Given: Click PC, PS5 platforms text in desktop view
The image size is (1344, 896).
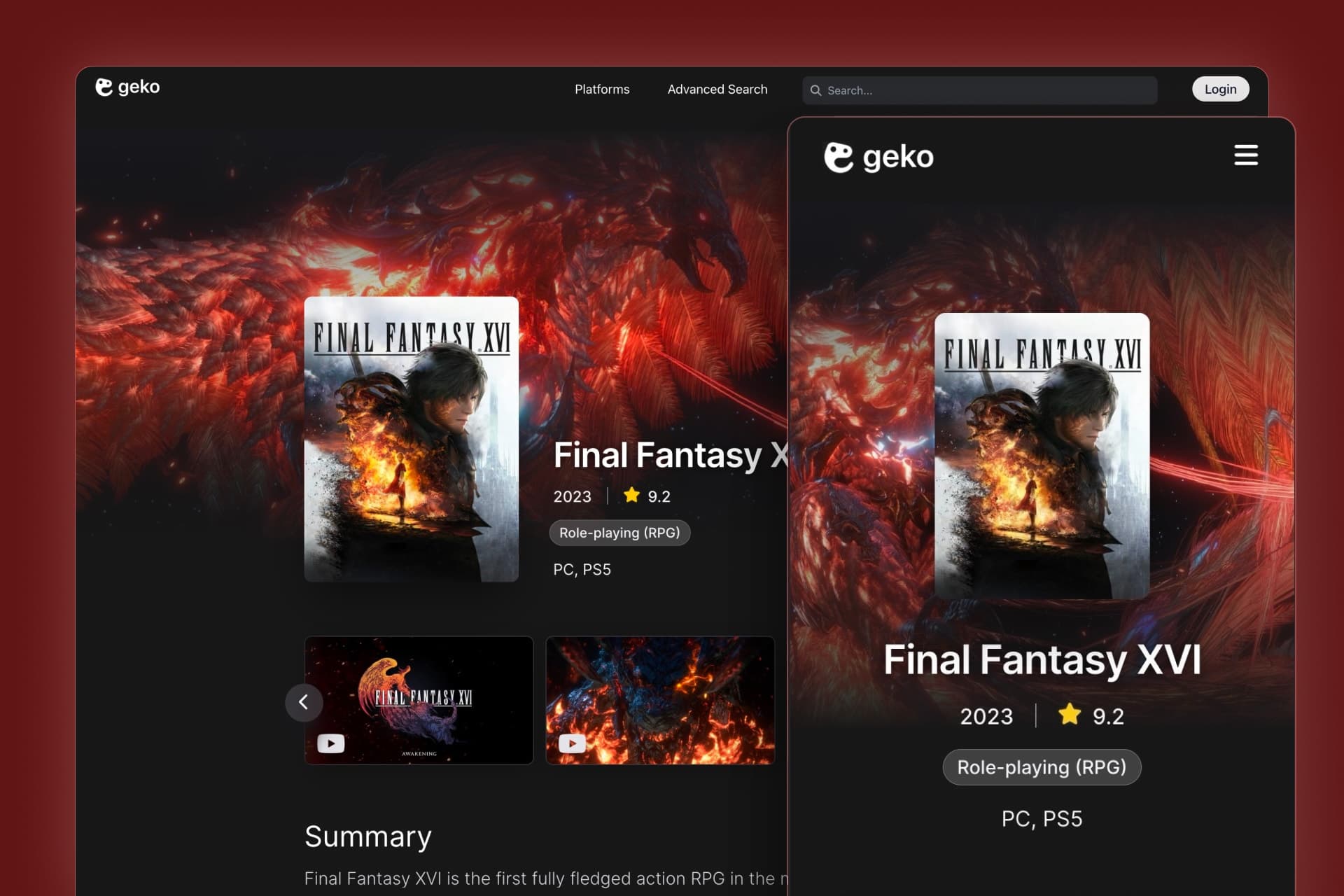Looking at the screenshot, I should click(x=582, y=570).
